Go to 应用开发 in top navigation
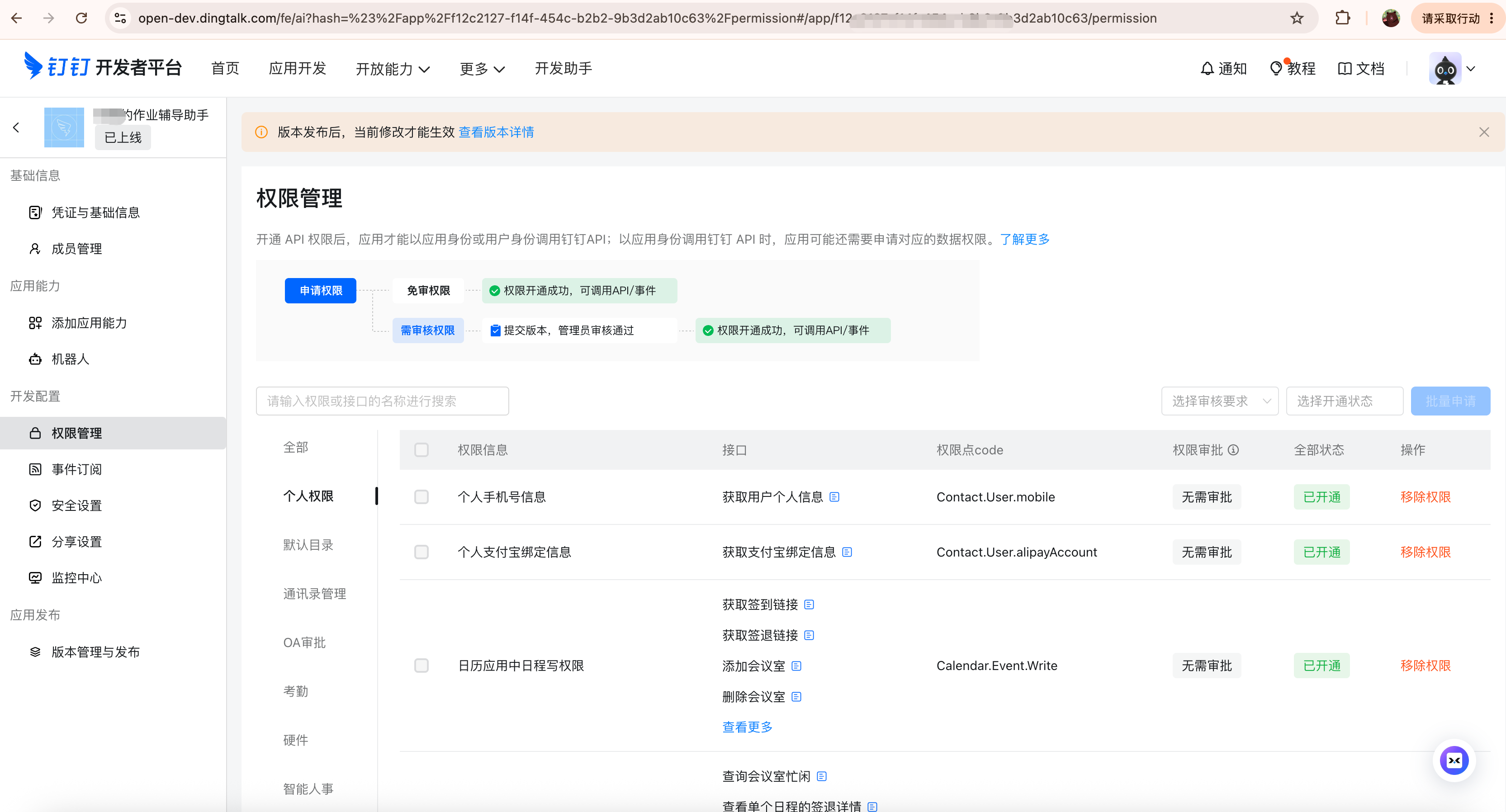Viewport: 1506px width, 812px height. [x=298, y=68]
